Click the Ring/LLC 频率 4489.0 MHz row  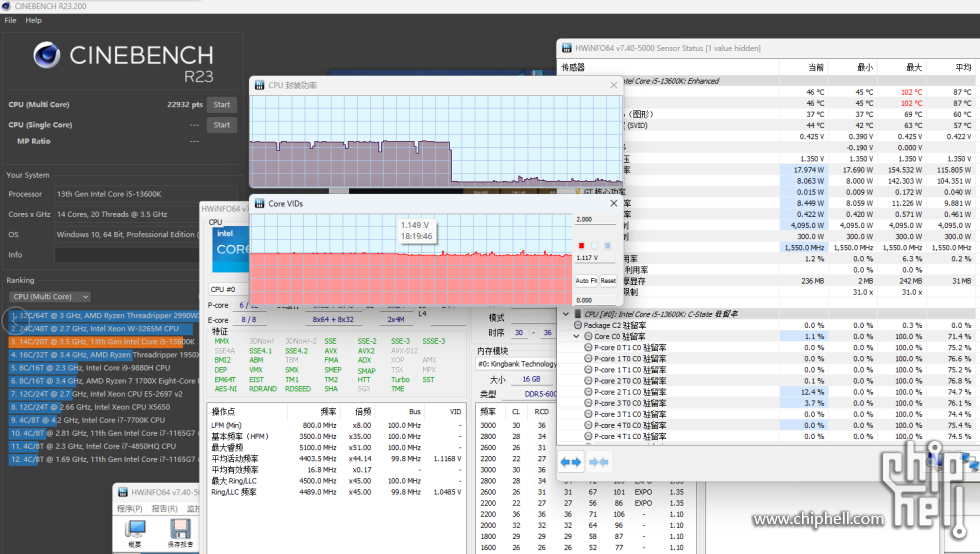coord(337,492)
